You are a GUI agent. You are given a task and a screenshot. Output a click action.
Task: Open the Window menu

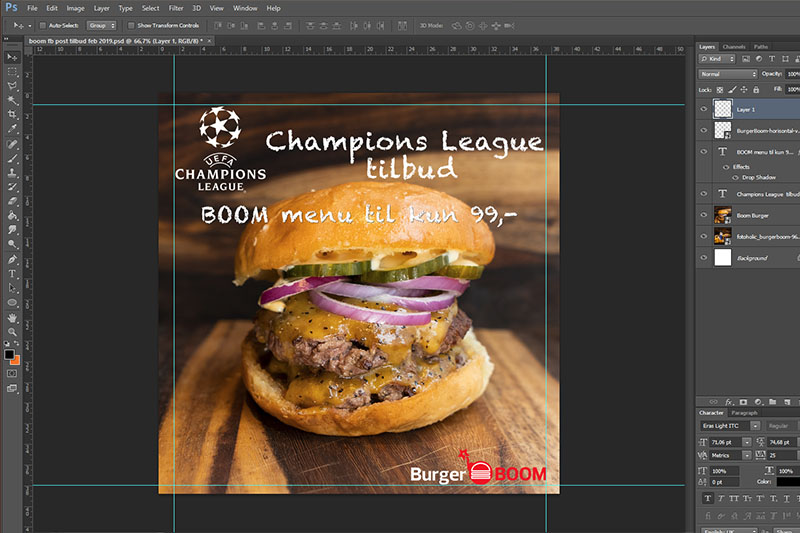click(x=245, y=8)
